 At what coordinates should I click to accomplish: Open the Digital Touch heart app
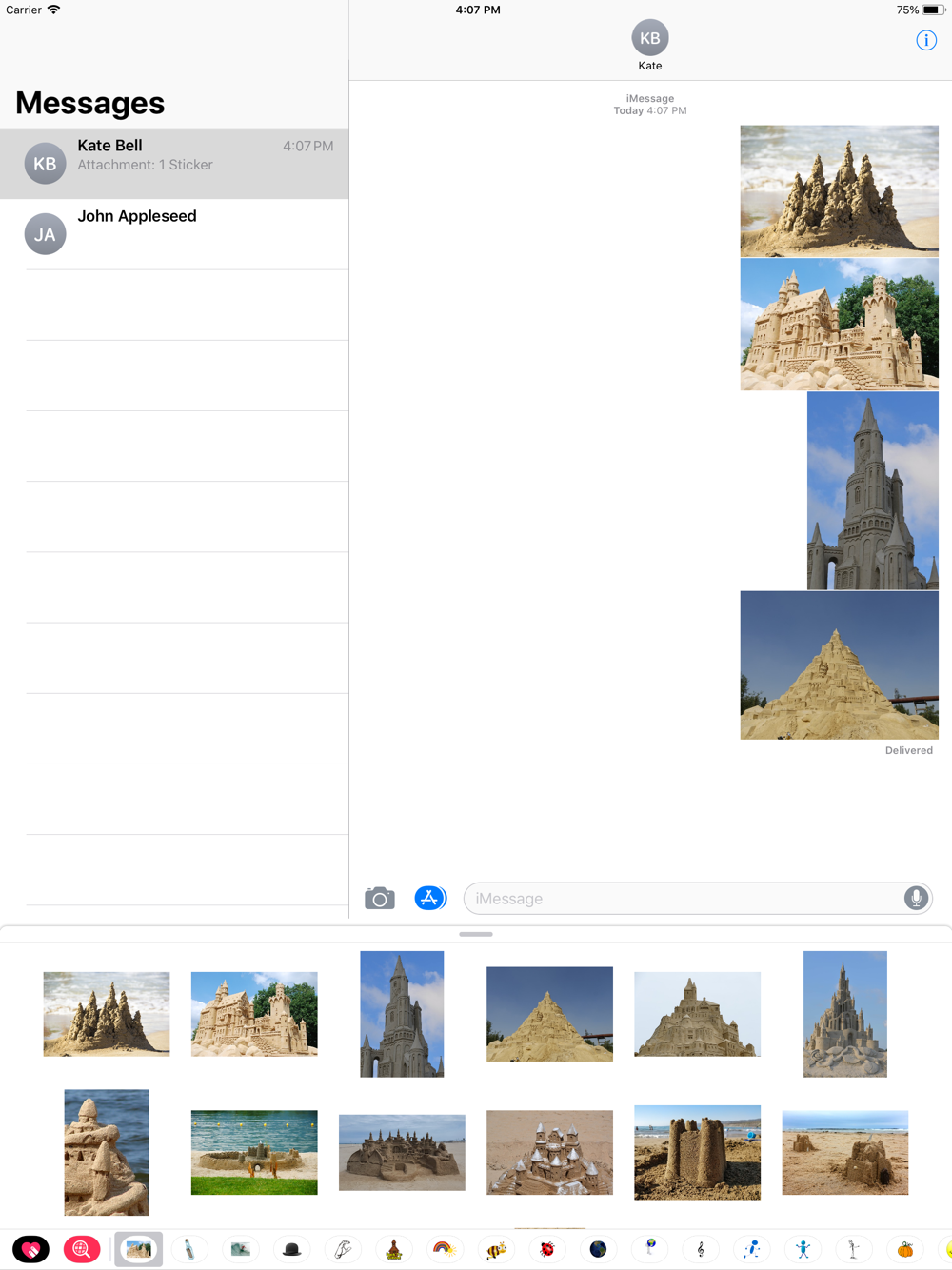[x=30, y=1249]
